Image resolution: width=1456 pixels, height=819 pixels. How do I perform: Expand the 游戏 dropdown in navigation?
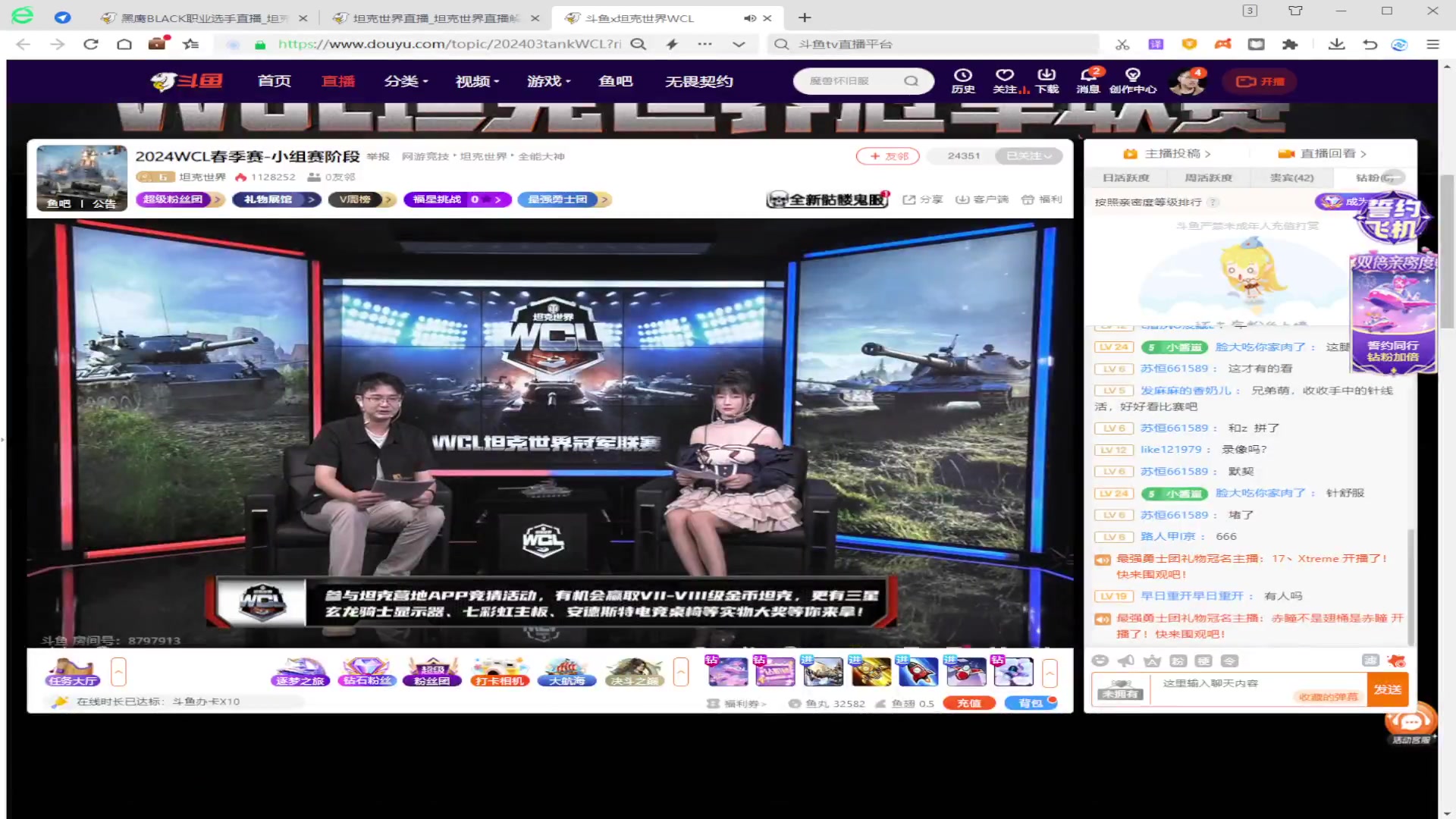coord(549,81)
